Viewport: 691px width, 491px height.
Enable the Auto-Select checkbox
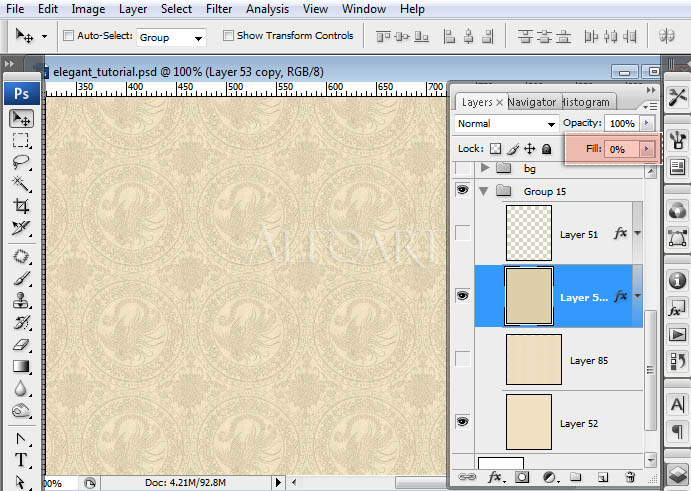[69, 36]
